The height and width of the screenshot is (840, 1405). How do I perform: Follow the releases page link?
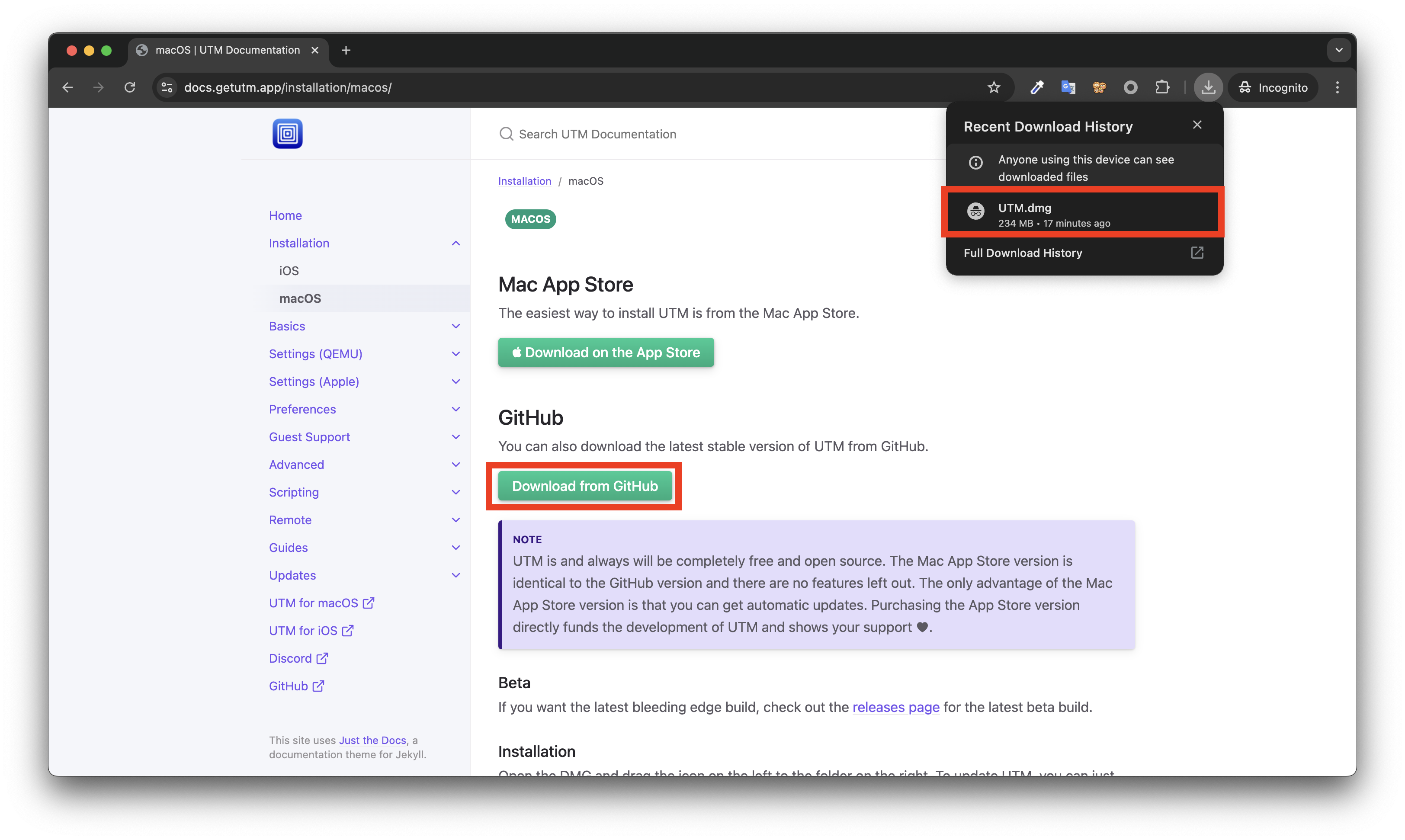pyautogui.click(x=895, y=707)
